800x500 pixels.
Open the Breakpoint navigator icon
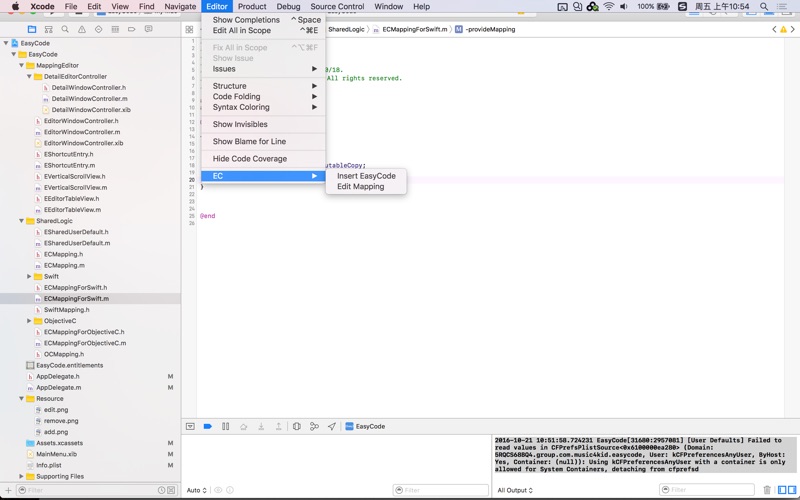pos(132,29)
